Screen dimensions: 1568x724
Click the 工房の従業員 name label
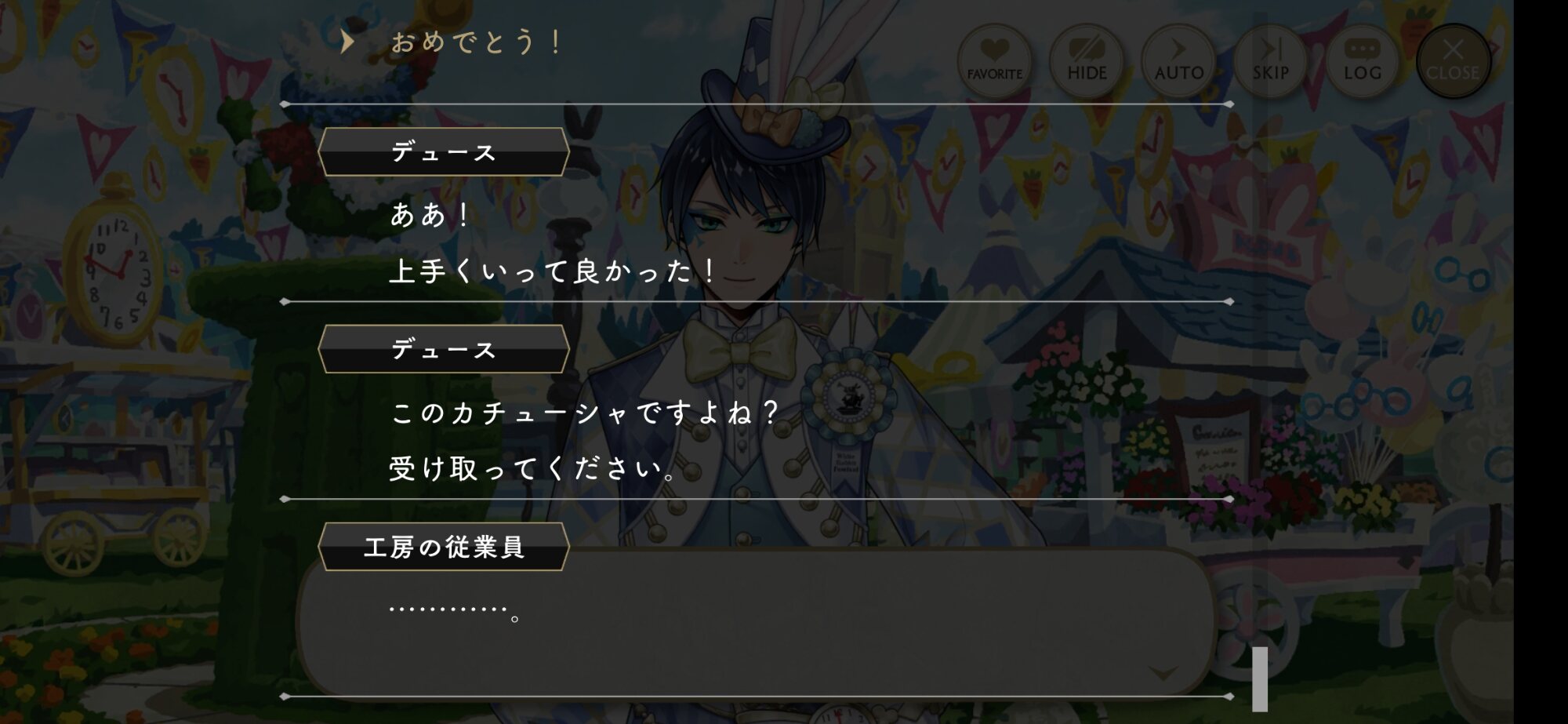coord(444,547)
